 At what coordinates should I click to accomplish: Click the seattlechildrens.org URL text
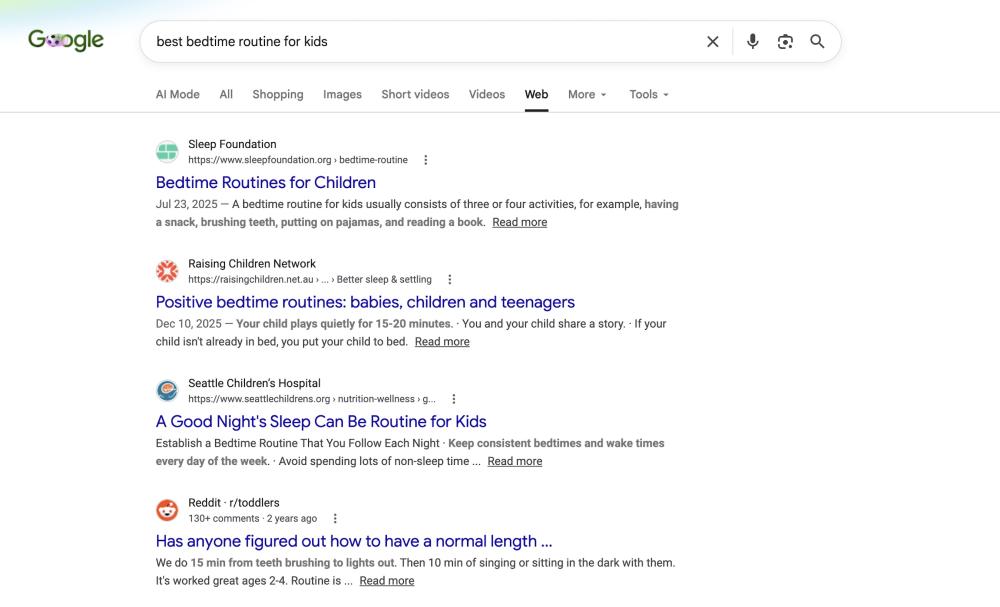click(x=312, y=399)
